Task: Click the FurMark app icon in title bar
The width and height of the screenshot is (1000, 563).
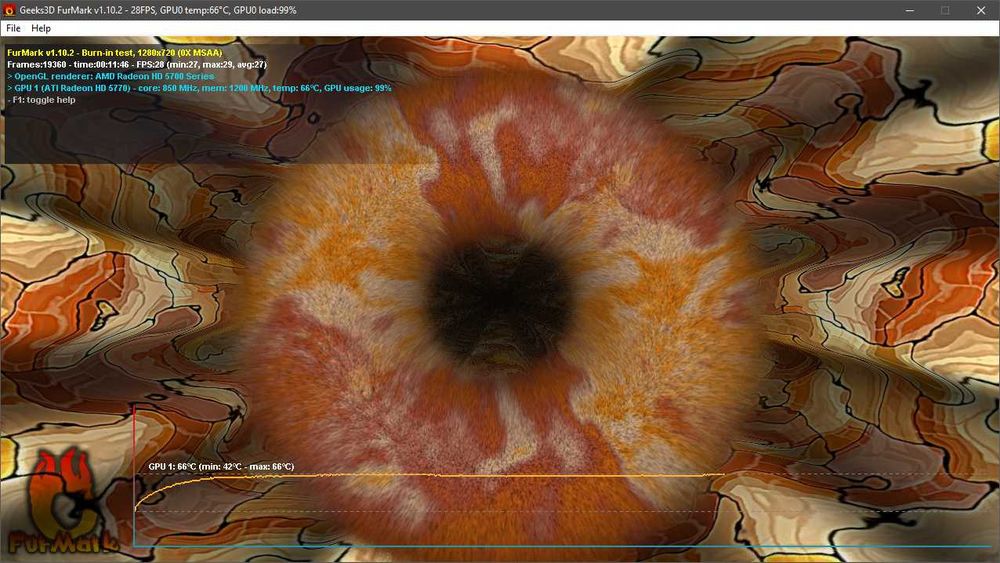Action: tap(9, 10)
